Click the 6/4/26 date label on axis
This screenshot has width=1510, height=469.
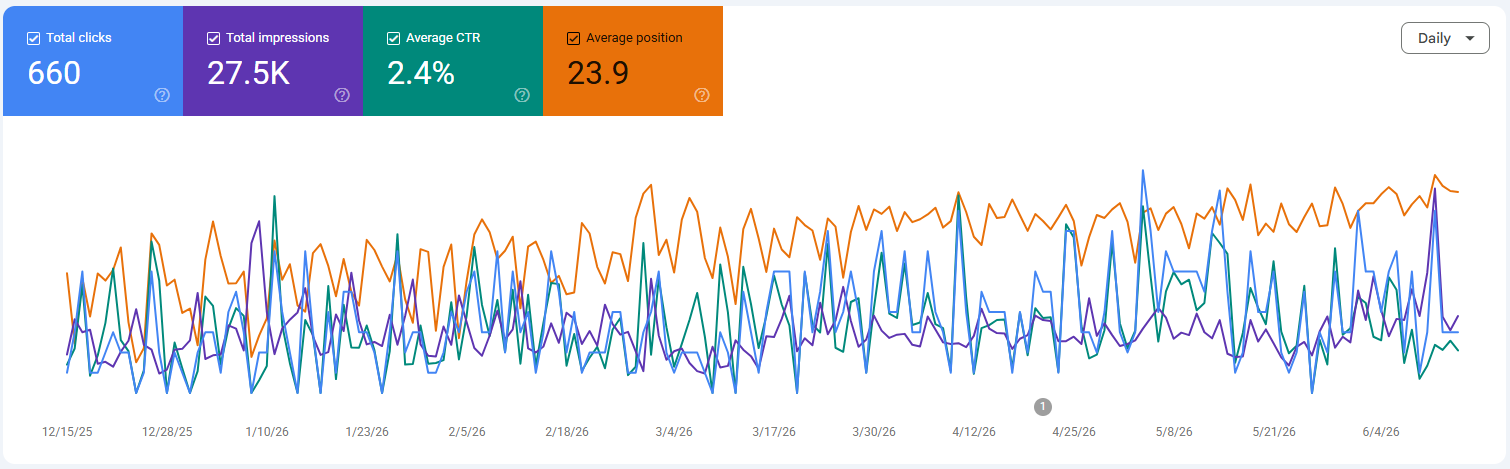1379,432
